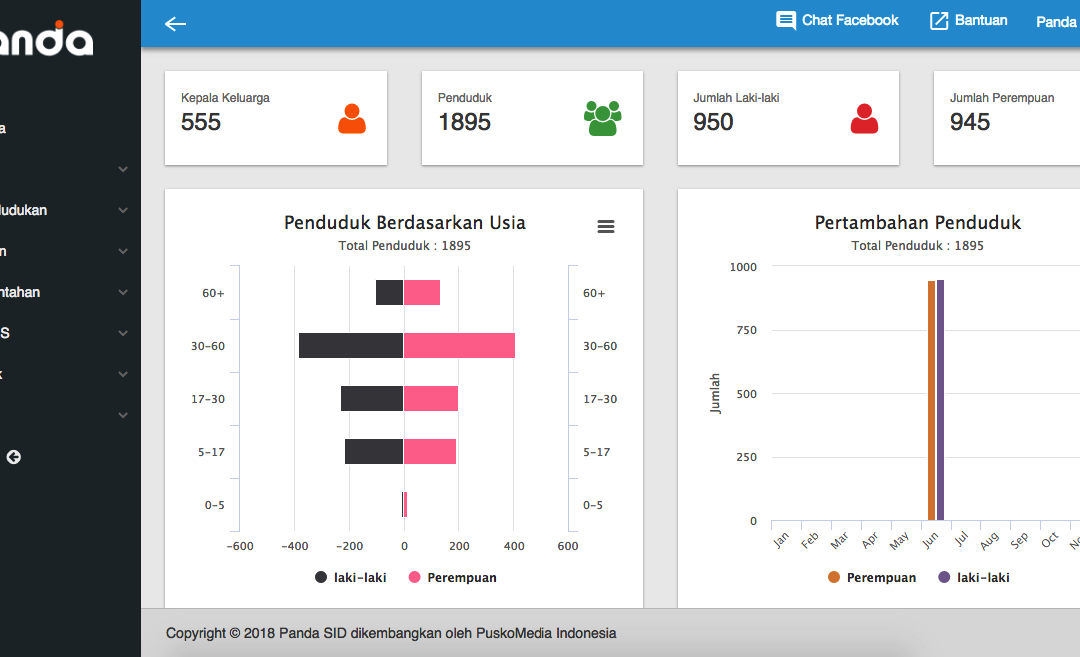This screenshot has height=657, width=1080.
Task: Toggle Perempuan series in age chart legend
Action: pos(453,577)
